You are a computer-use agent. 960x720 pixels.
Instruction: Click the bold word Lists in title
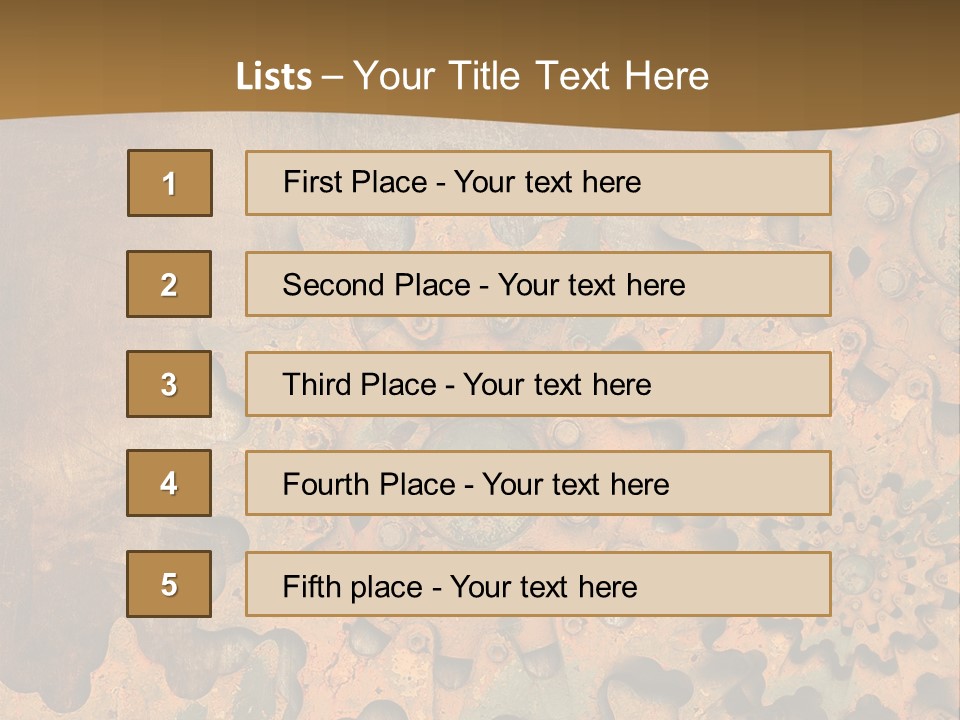[274, 76]
